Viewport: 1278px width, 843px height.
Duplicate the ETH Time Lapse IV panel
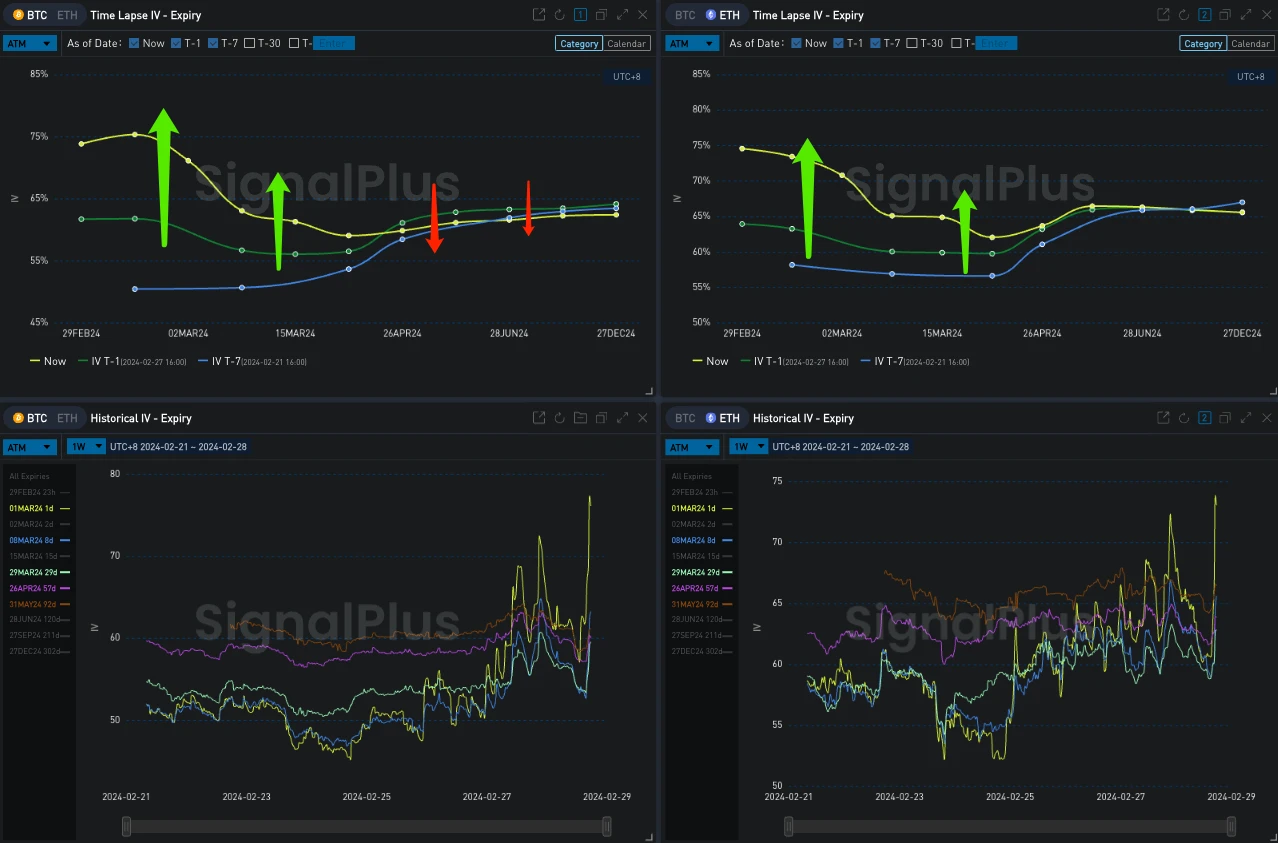pos(1226,15)
